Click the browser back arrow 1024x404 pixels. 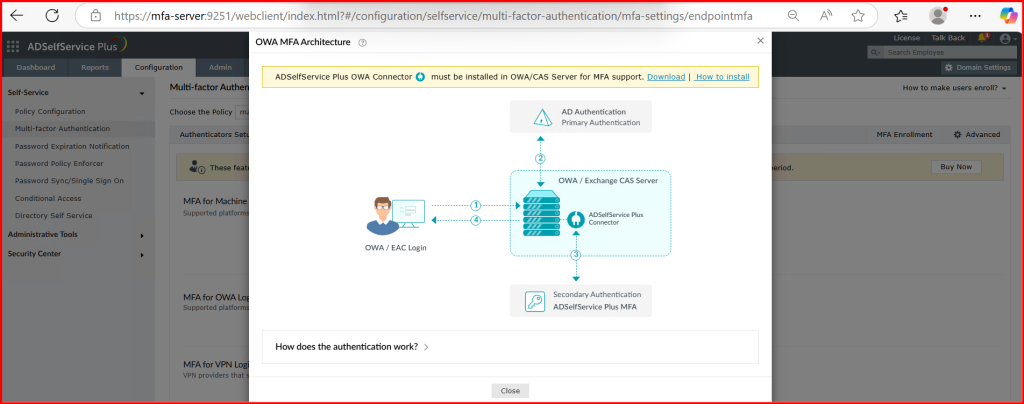(17, 16)
